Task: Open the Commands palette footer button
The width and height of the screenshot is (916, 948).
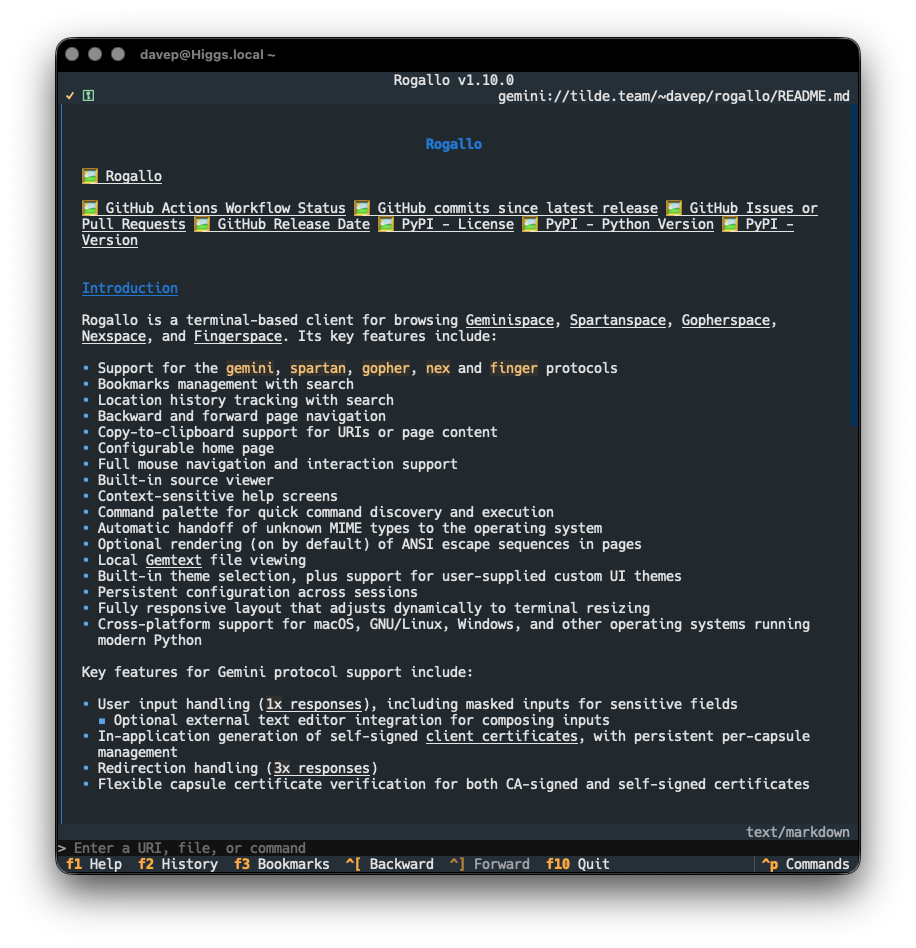Action: pos(805,864)
